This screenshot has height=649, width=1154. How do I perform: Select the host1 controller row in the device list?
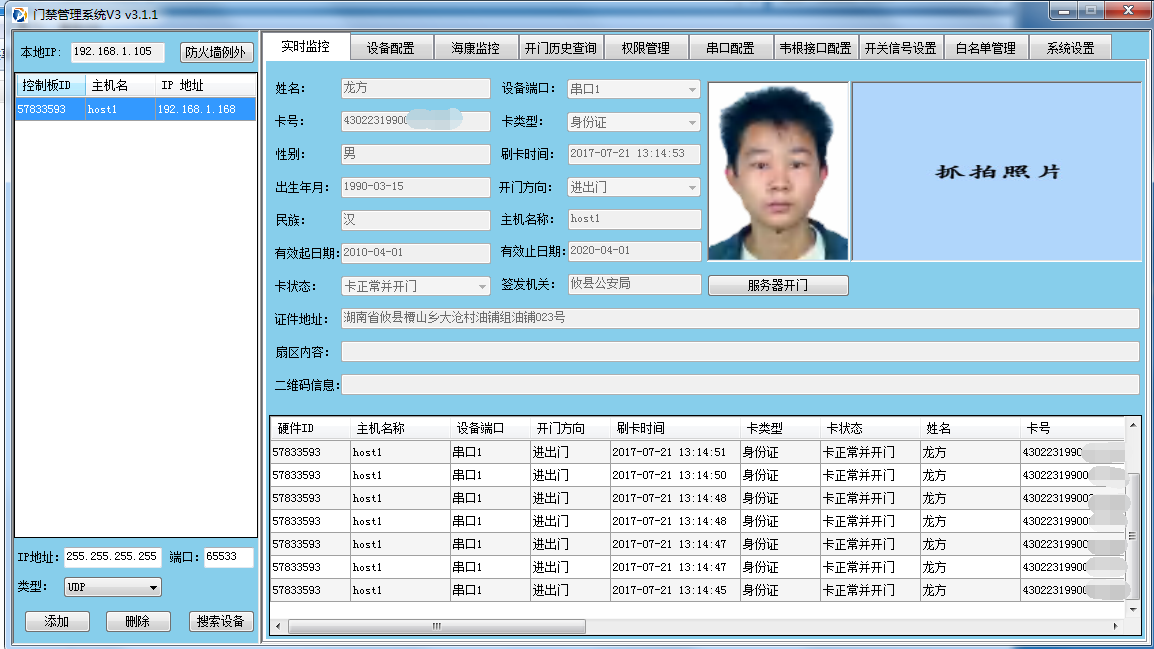click(x=135, y=110)
